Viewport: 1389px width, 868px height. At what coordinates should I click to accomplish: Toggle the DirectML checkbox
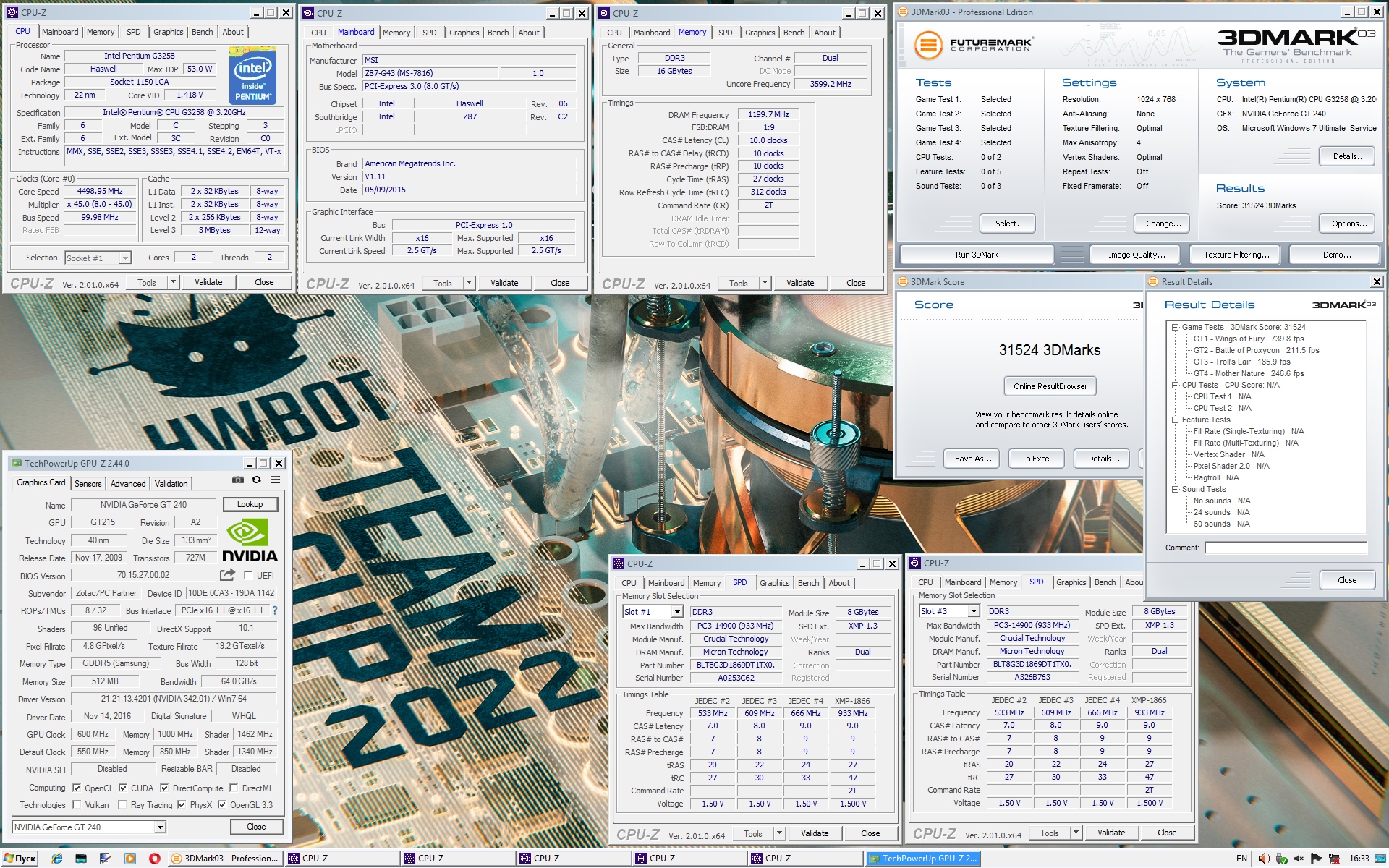pyautogui.click(x=234, y=788)
